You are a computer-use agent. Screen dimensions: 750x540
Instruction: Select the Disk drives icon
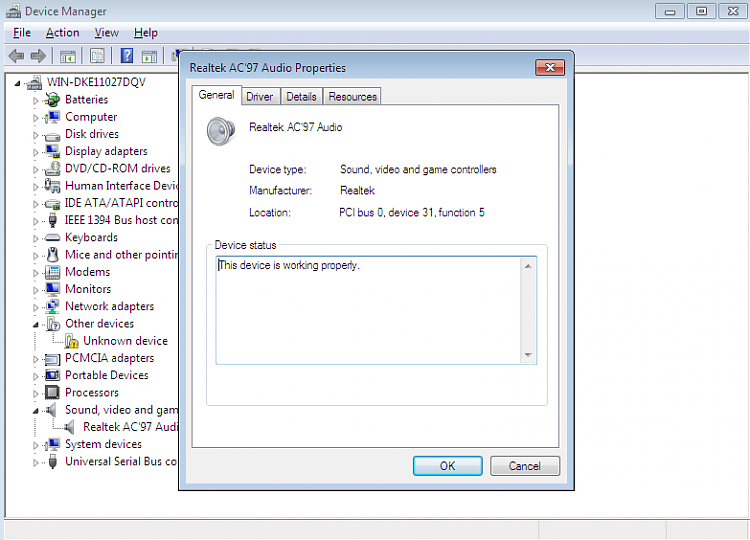point(52,135)
